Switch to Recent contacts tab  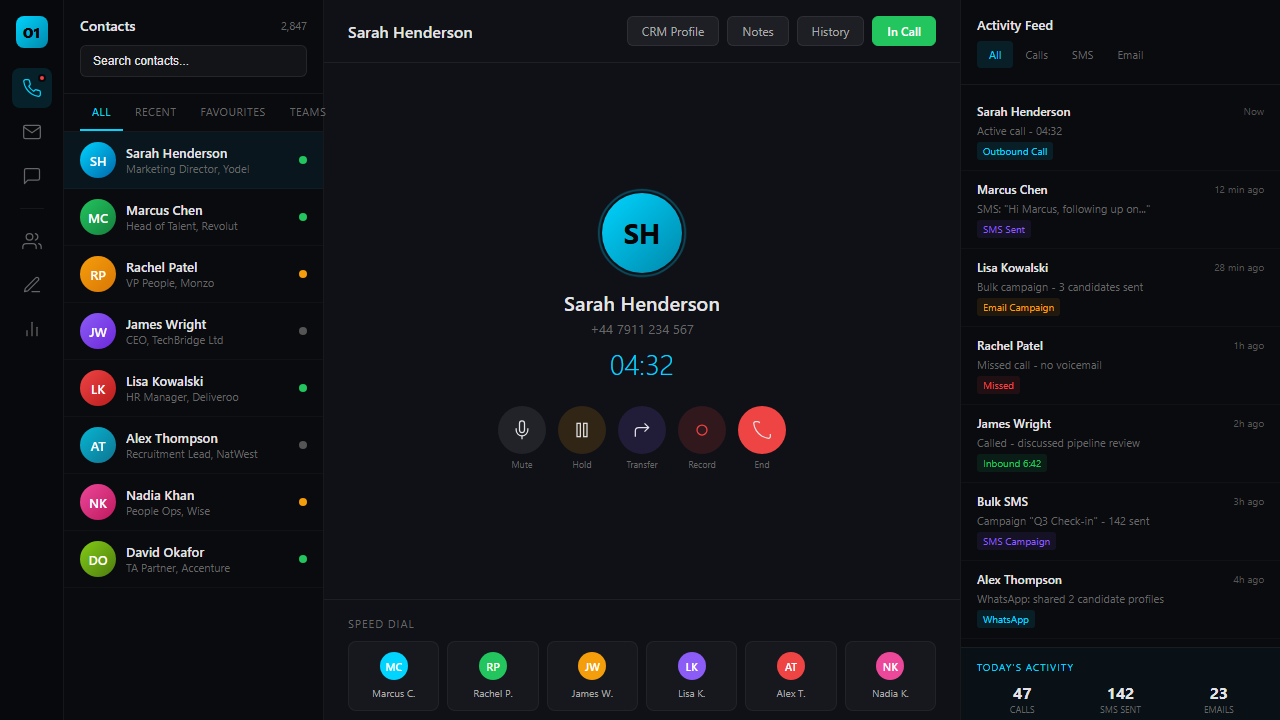[156, 112]
